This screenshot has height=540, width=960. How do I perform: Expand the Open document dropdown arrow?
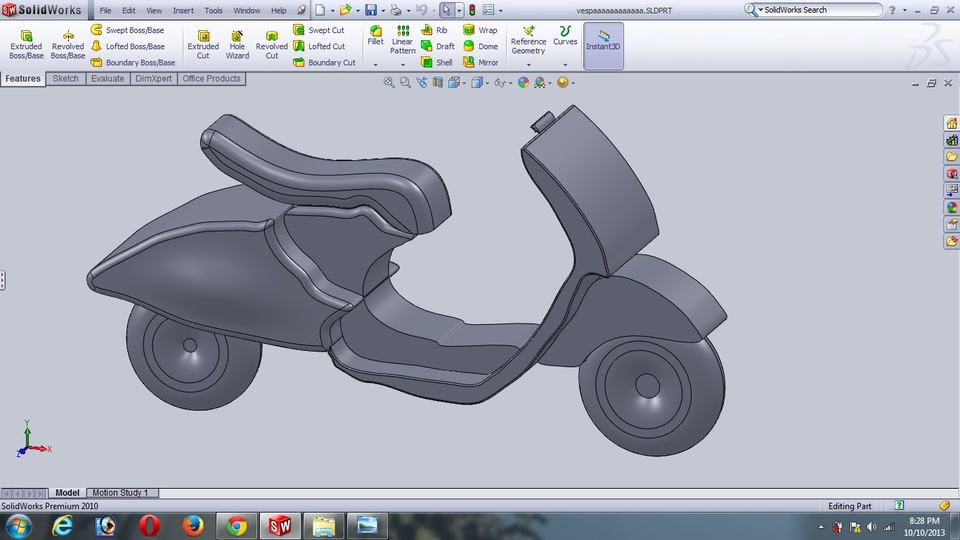click(x=358, y=10)
